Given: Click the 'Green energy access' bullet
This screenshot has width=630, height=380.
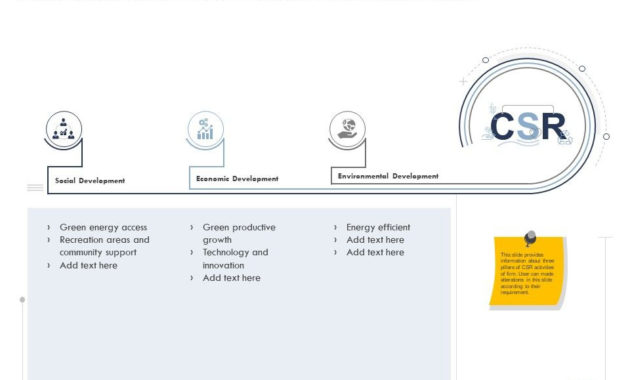Looking at the screenshot, I should coord(103,227).
